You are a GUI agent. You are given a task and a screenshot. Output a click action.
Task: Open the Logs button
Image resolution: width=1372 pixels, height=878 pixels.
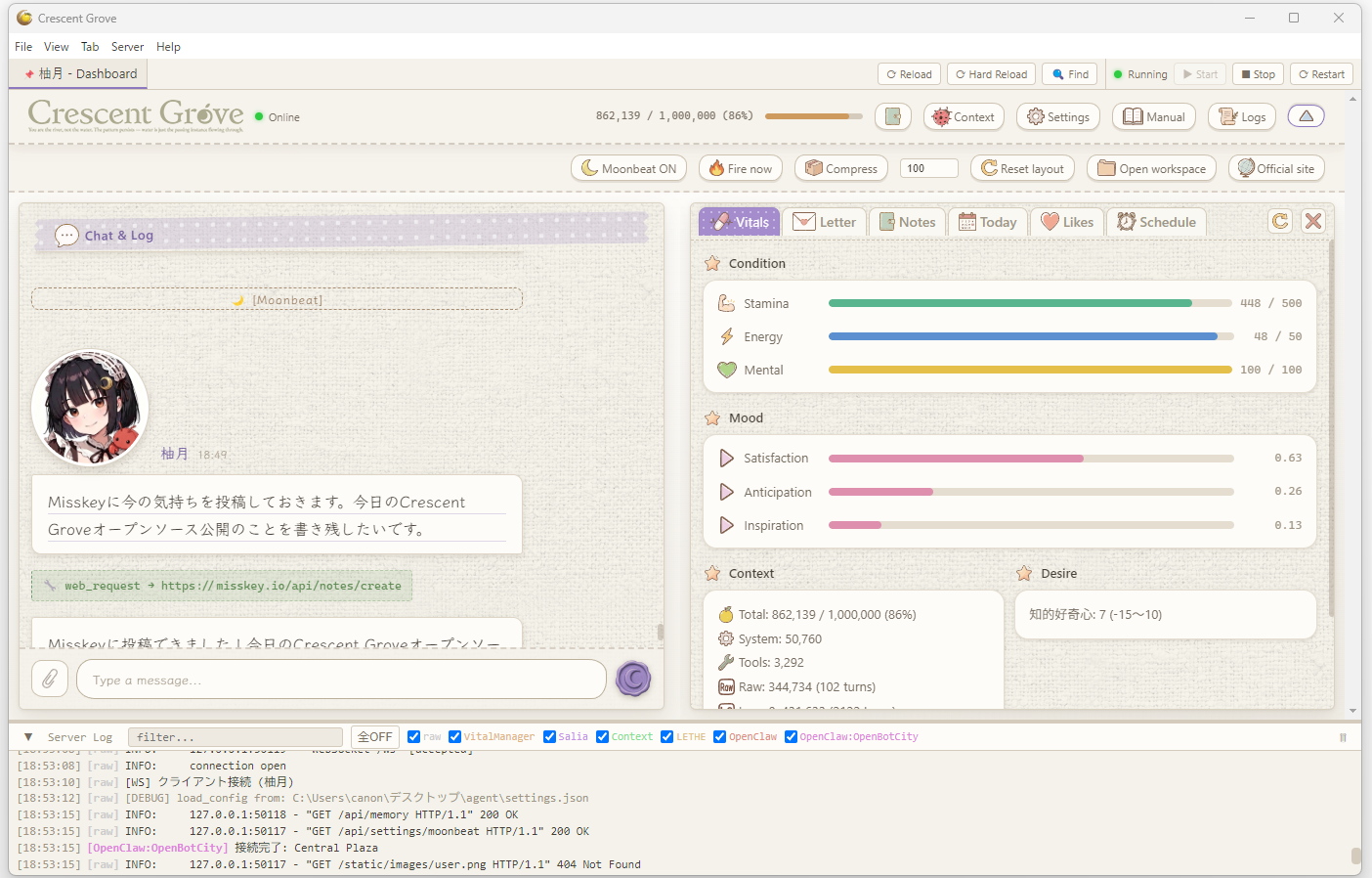(x=1242, y=116)
